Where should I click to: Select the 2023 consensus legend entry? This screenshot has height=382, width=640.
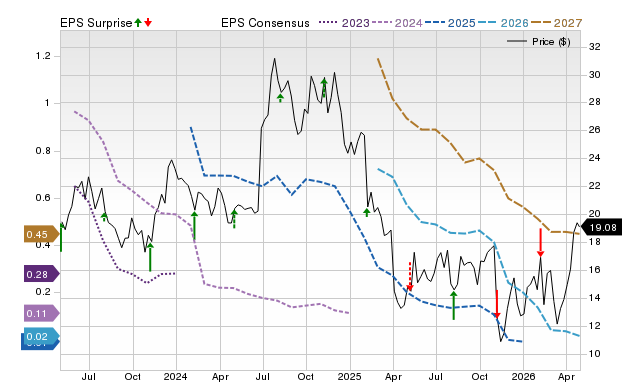344,23
